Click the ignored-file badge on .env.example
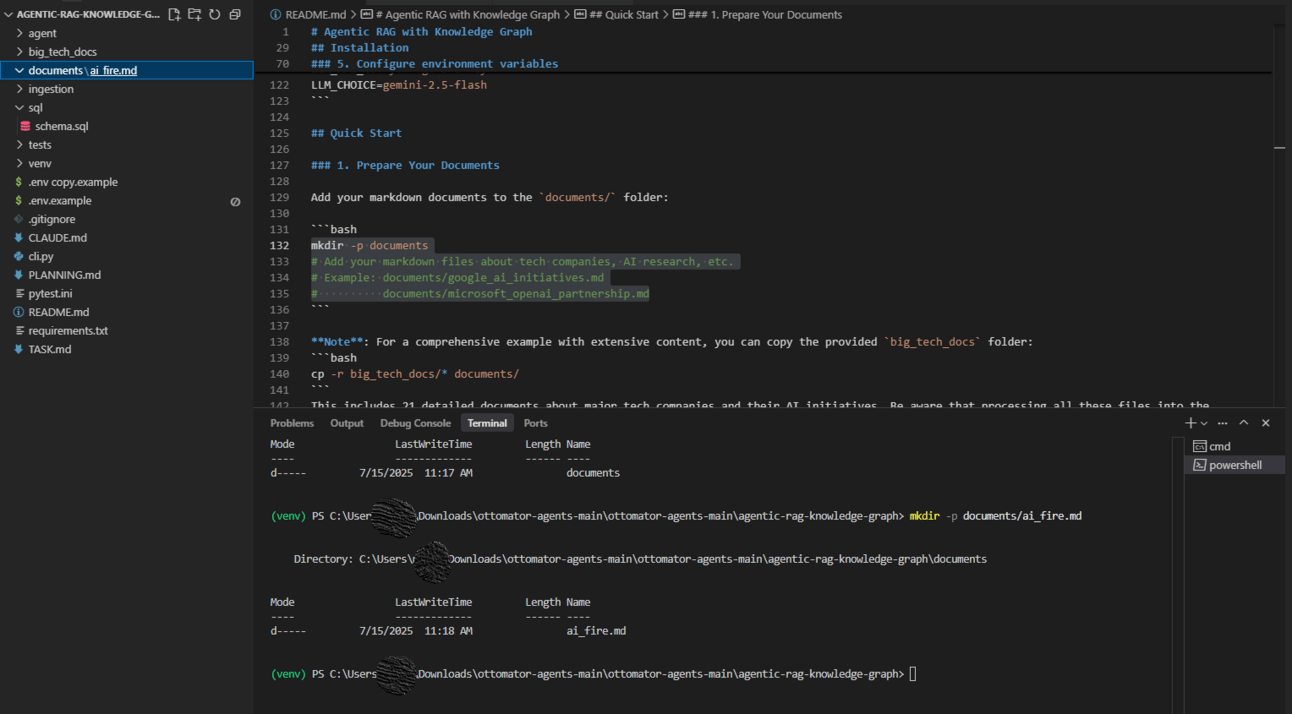The height and width of the screenshot is (714, 1292). click(x=235, y=201)
